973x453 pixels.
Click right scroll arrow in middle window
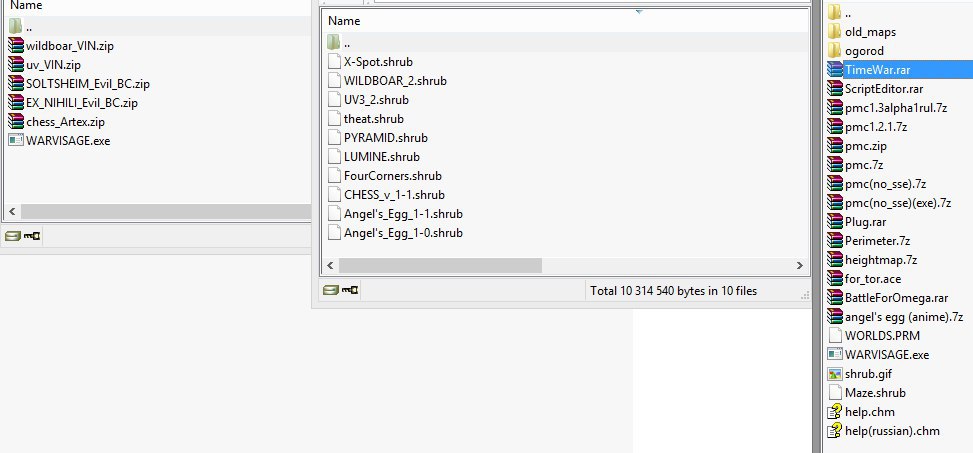[800, 266]
